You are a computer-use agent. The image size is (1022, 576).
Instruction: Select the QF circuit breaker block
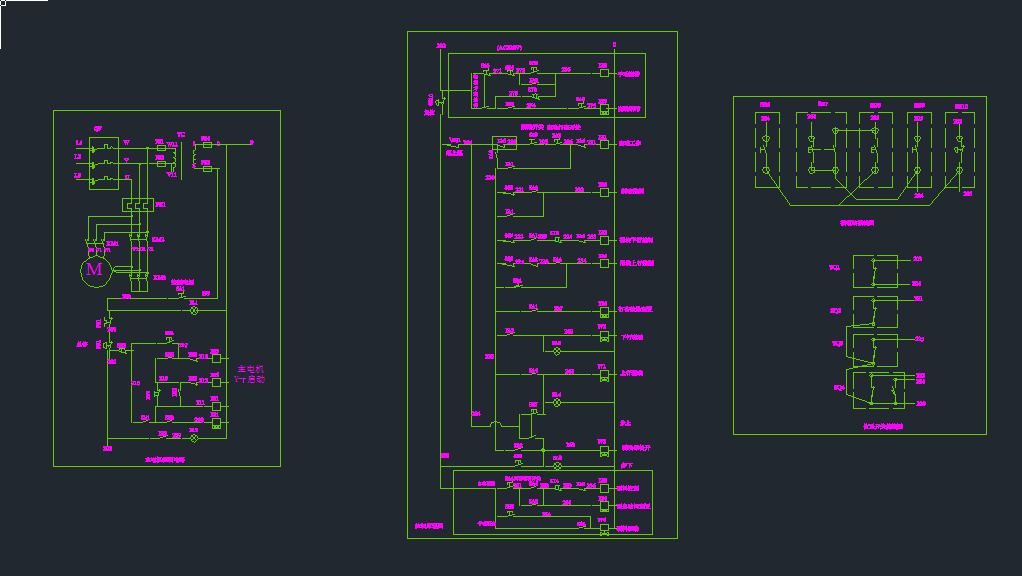point(103,162)
